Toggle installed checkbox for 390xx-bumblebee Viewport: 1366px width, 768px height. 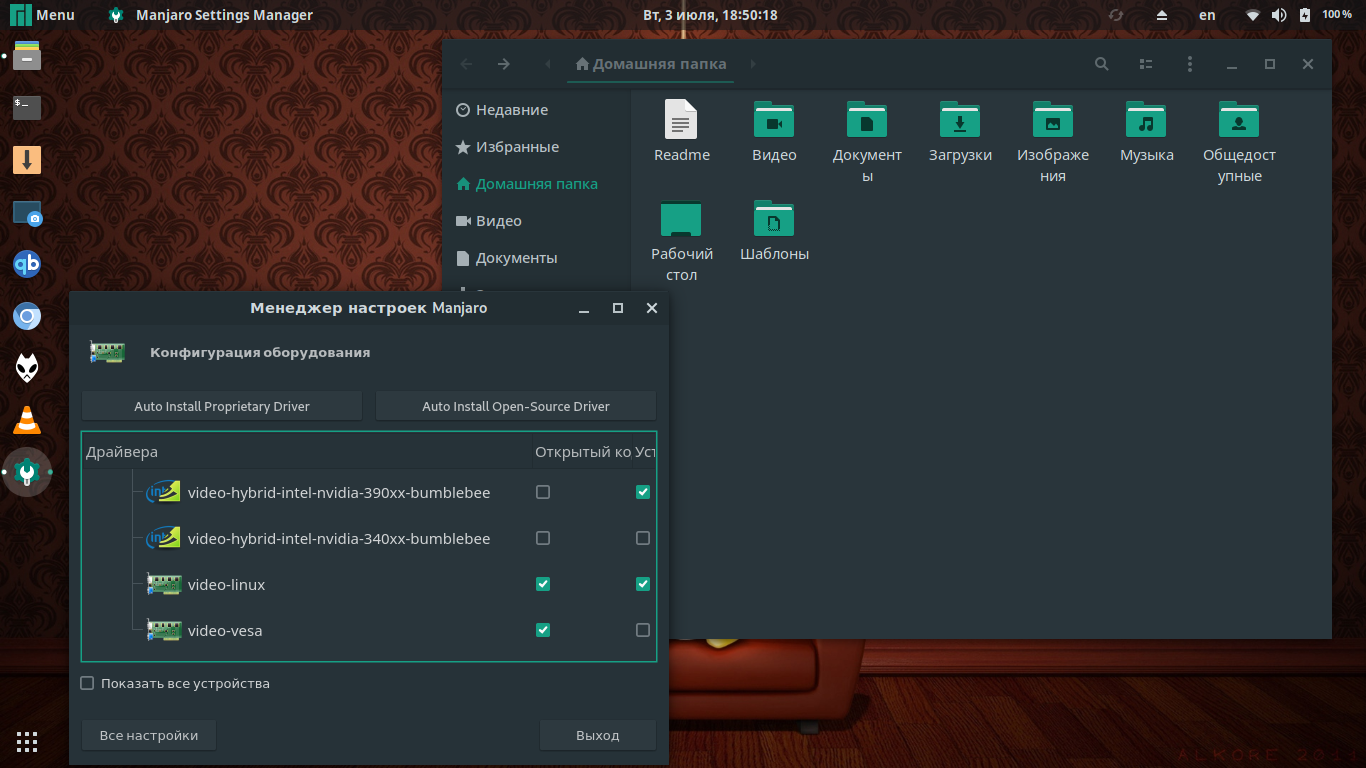tap(643, 492)
